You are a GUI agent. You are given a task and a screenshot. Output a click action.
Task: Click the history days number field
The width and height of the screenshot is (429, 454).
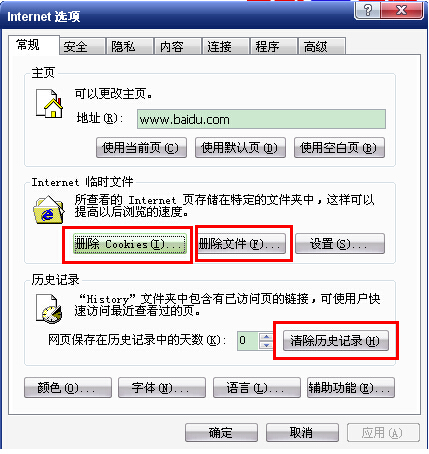point(248,341)
